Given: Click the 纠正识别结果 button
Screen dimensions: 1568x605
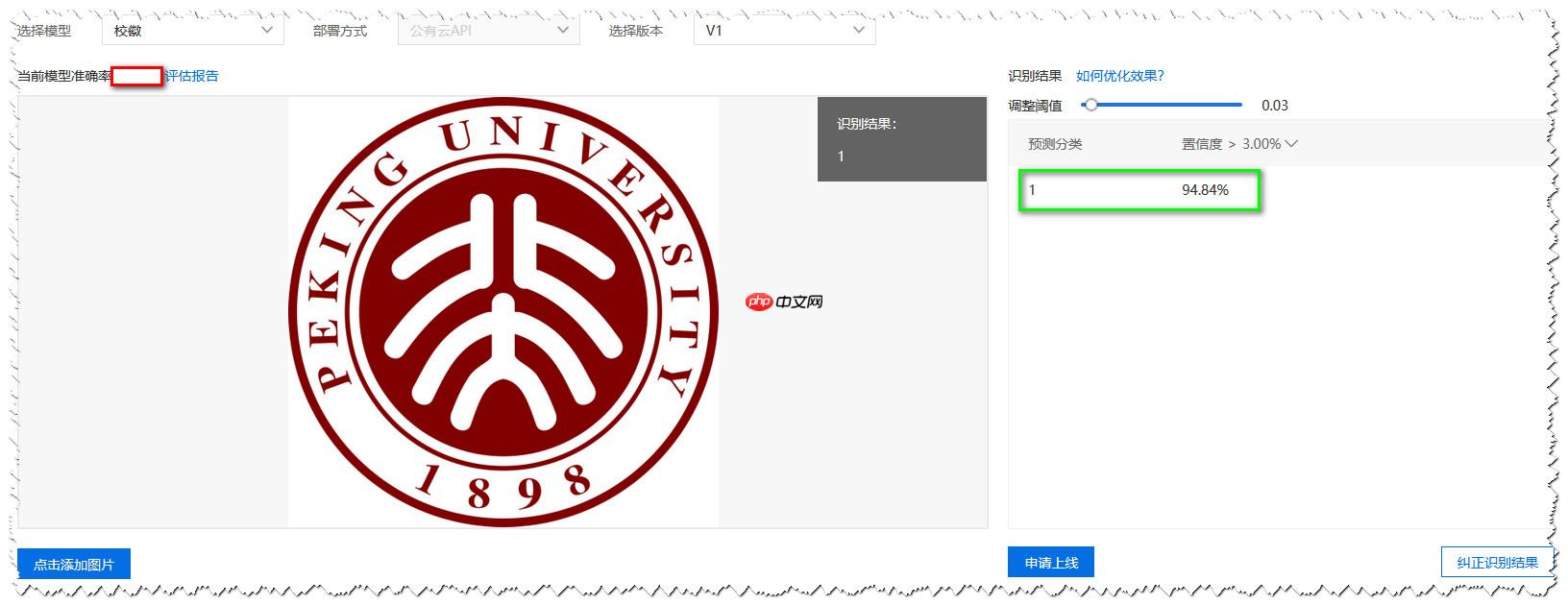Looking at the screenshot, I should click(x=1497, y=562).
